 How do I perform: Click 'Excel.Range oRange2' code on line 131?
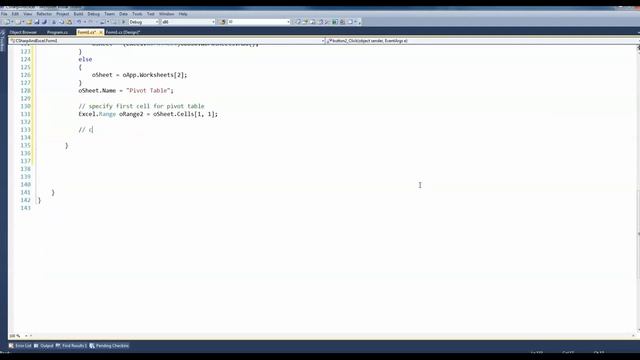[x=111, y=114]
